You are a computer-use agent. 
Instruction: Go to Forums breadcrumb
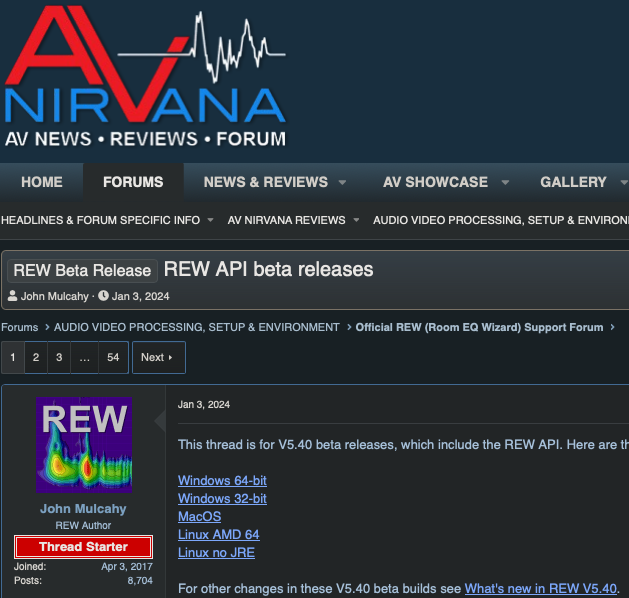click(20, 327)
